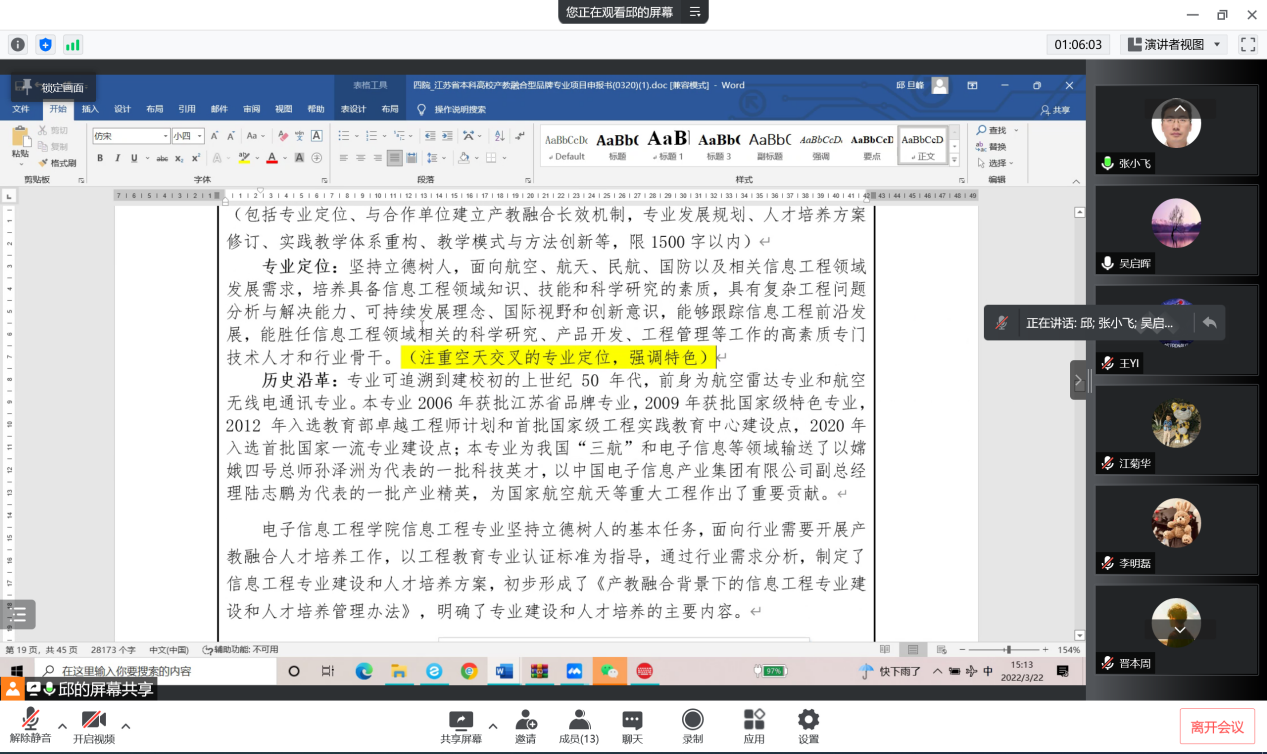Viewport: 1267px width, 754px height.
Task: Expand video options arrow beside camera
Action: 126,726
